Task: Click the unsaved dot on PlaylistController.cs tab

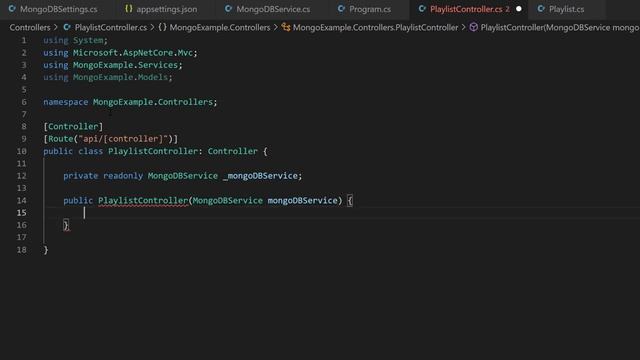Action: click(519, 9)
